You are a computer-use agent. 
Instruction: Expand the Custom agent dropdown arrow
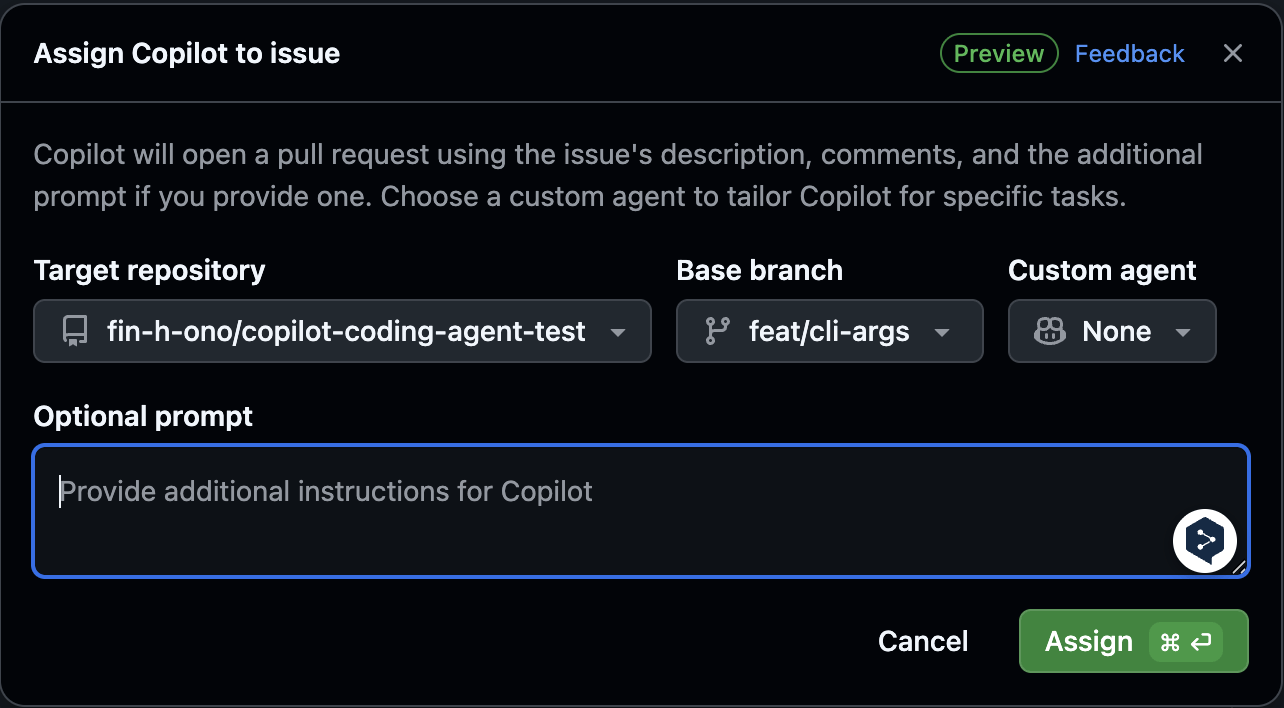click(x=1183, y=332)
